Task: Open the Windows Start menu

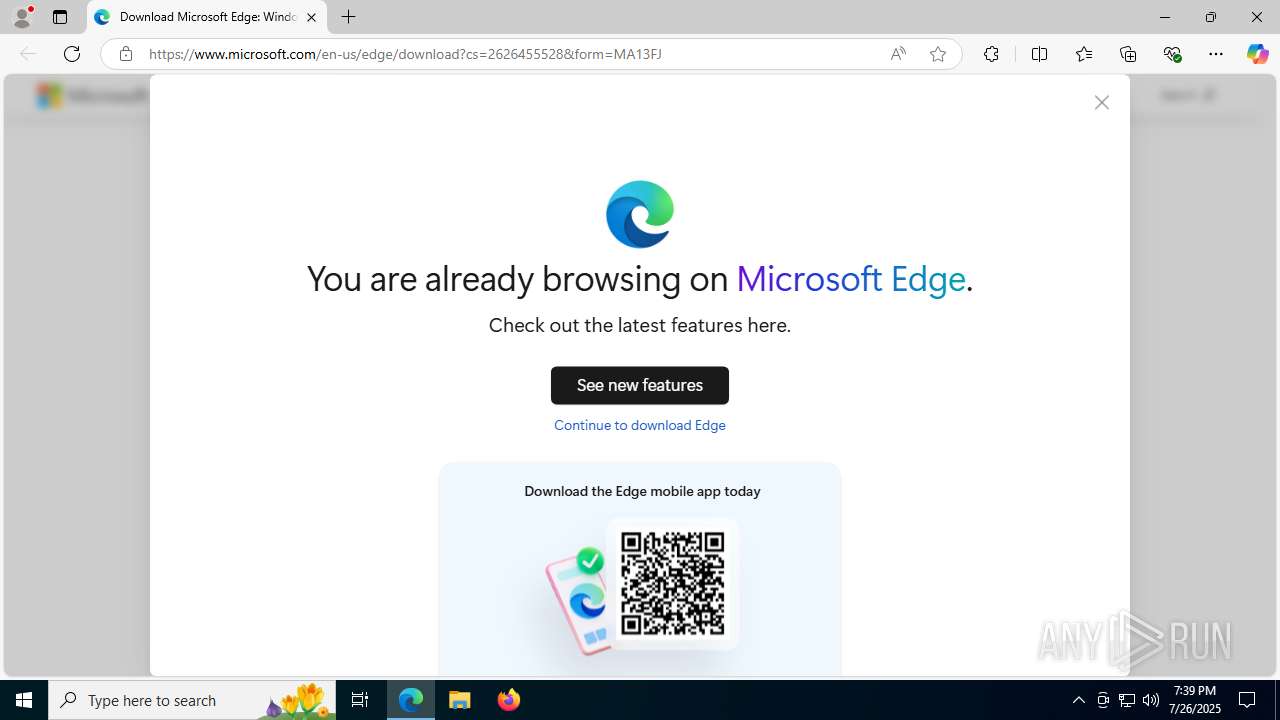Action: (24, 700)
